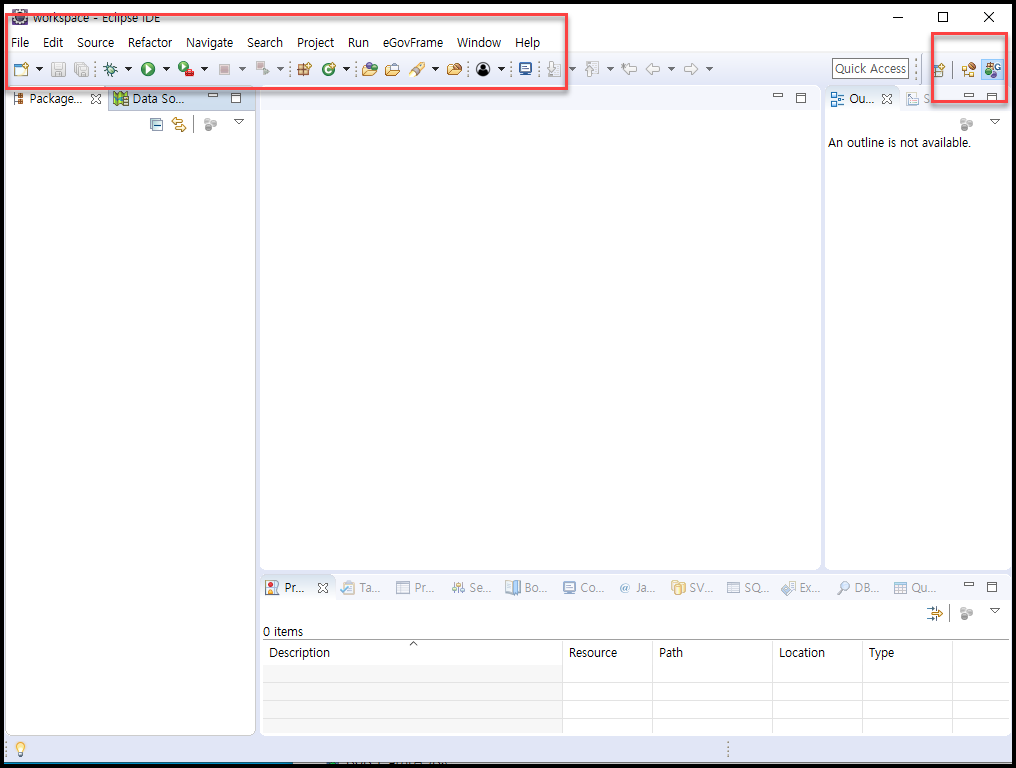
Task: Click the Back navigation arrow
Action: pyautogui.click(x=653, y=69)
